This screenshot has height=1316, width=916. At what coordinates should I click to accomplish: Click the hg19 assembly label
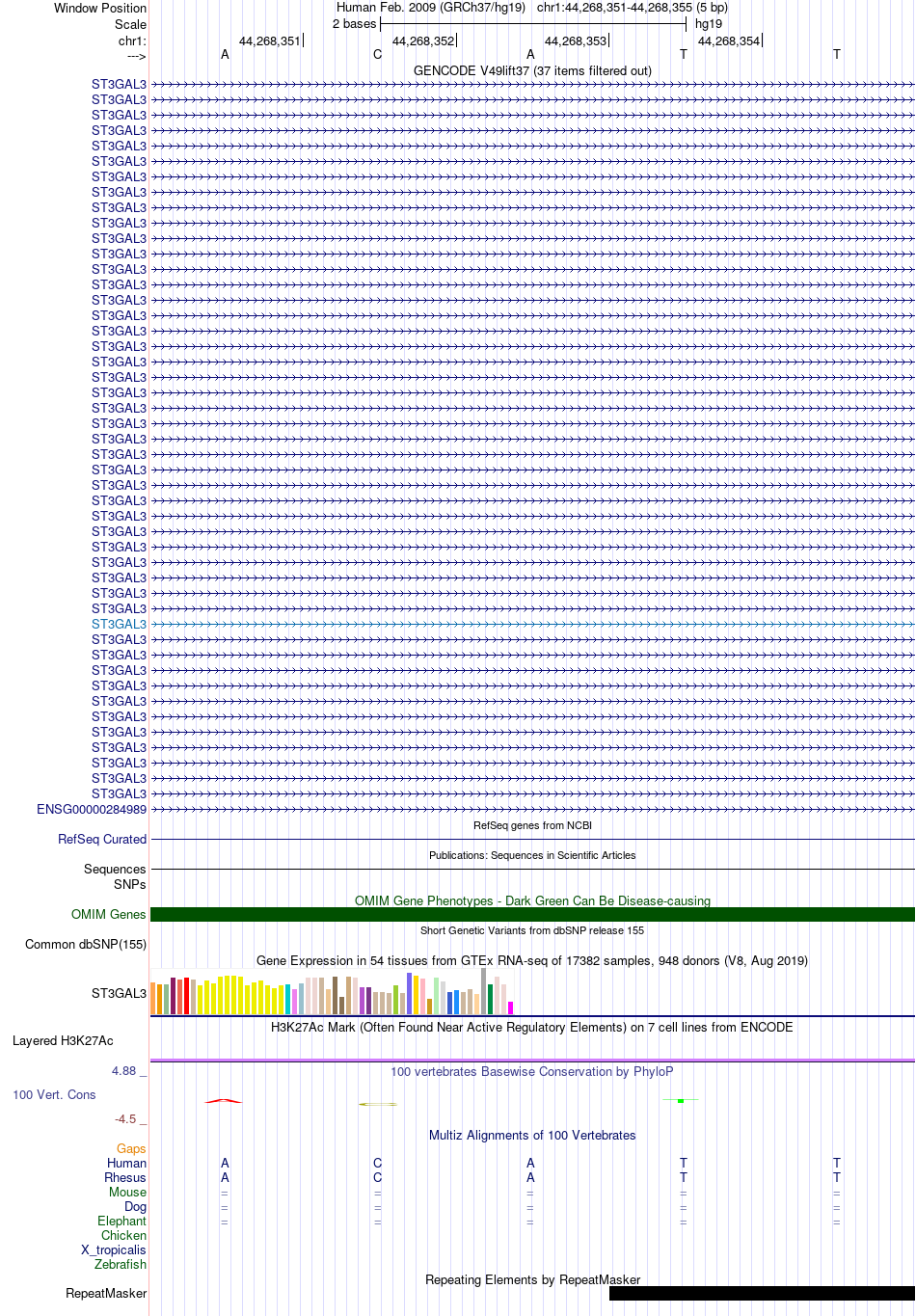pos(709,24)
